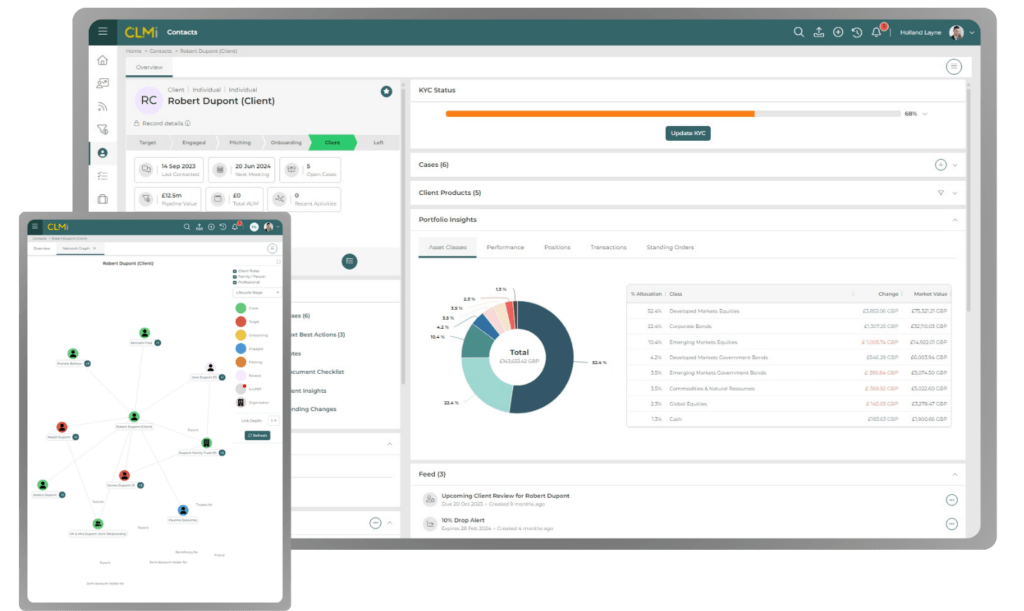
Task: Open the hamburger menu in main window
Action: 102,32
